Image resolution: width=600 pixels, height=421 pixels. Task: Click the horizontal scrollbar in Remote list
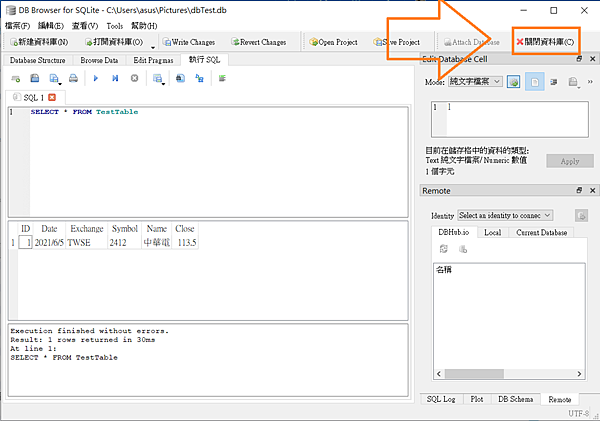coord(509,374)
